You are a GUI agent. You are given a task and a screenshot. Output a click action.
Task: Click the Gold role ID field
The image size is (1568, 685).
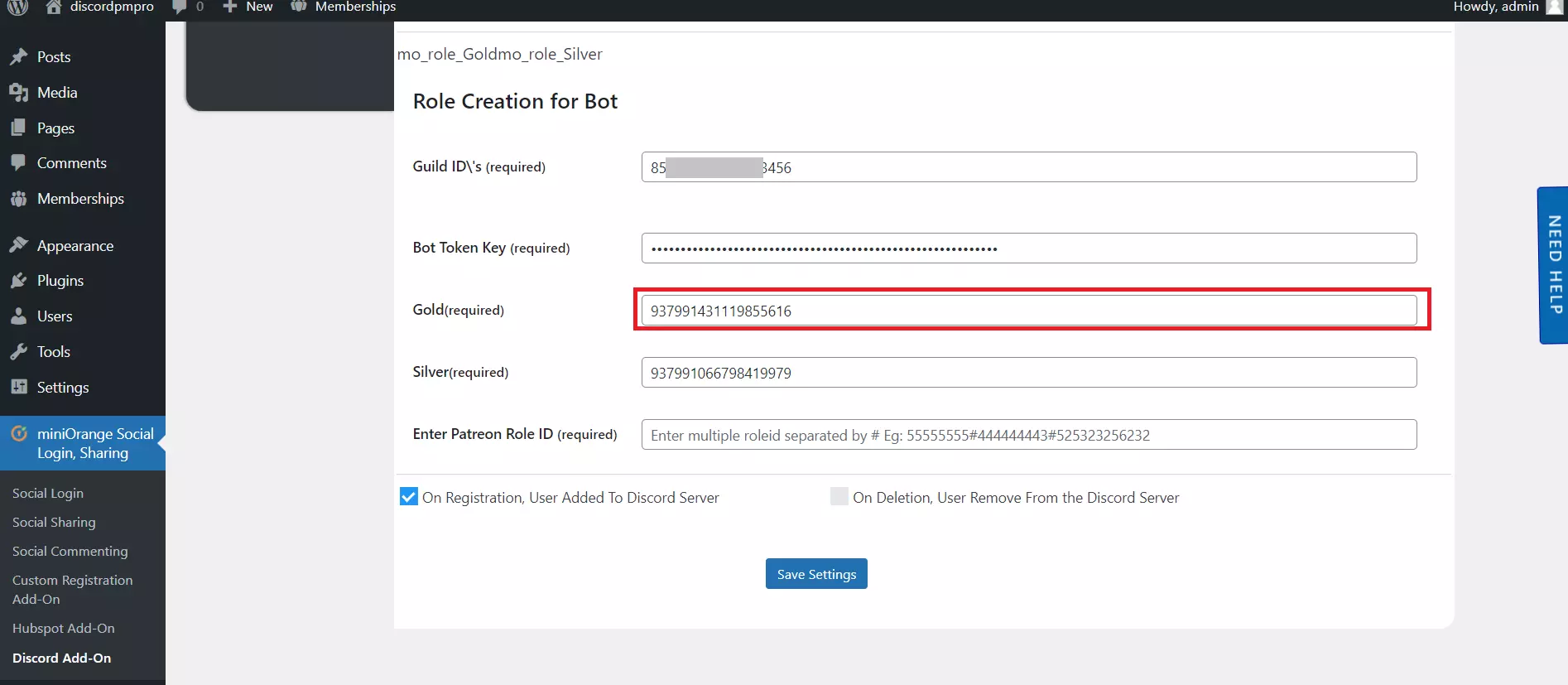click(1029, 311)
